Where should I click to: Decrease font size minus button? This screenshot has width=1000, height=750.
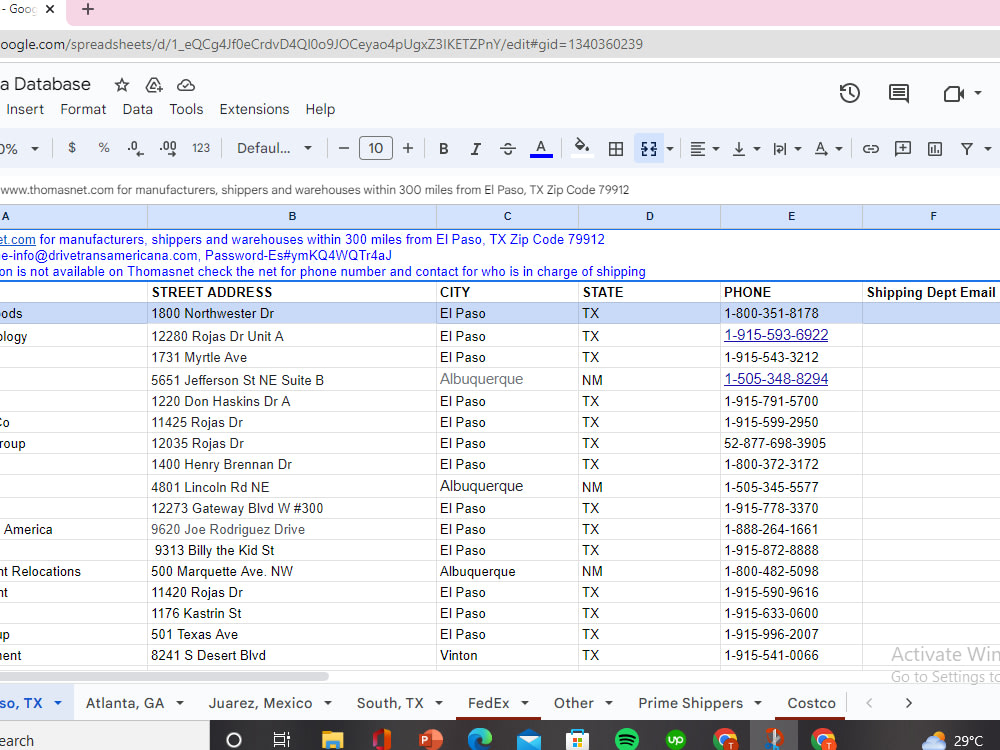pyautogui.click(x=344, y=149)
